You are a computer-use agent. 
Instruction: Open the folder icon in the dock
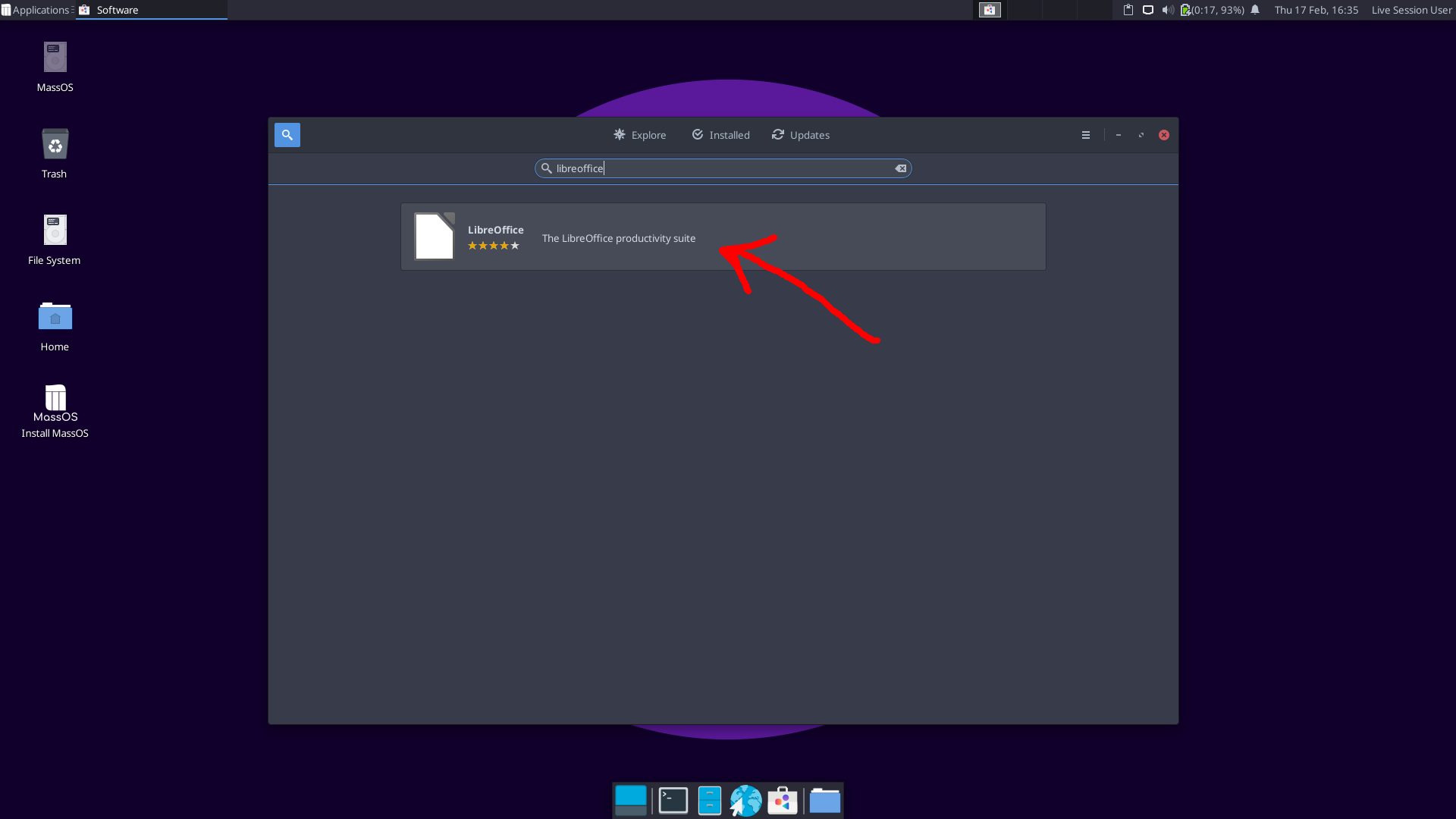pyautogui.click(x=825, y=801)
